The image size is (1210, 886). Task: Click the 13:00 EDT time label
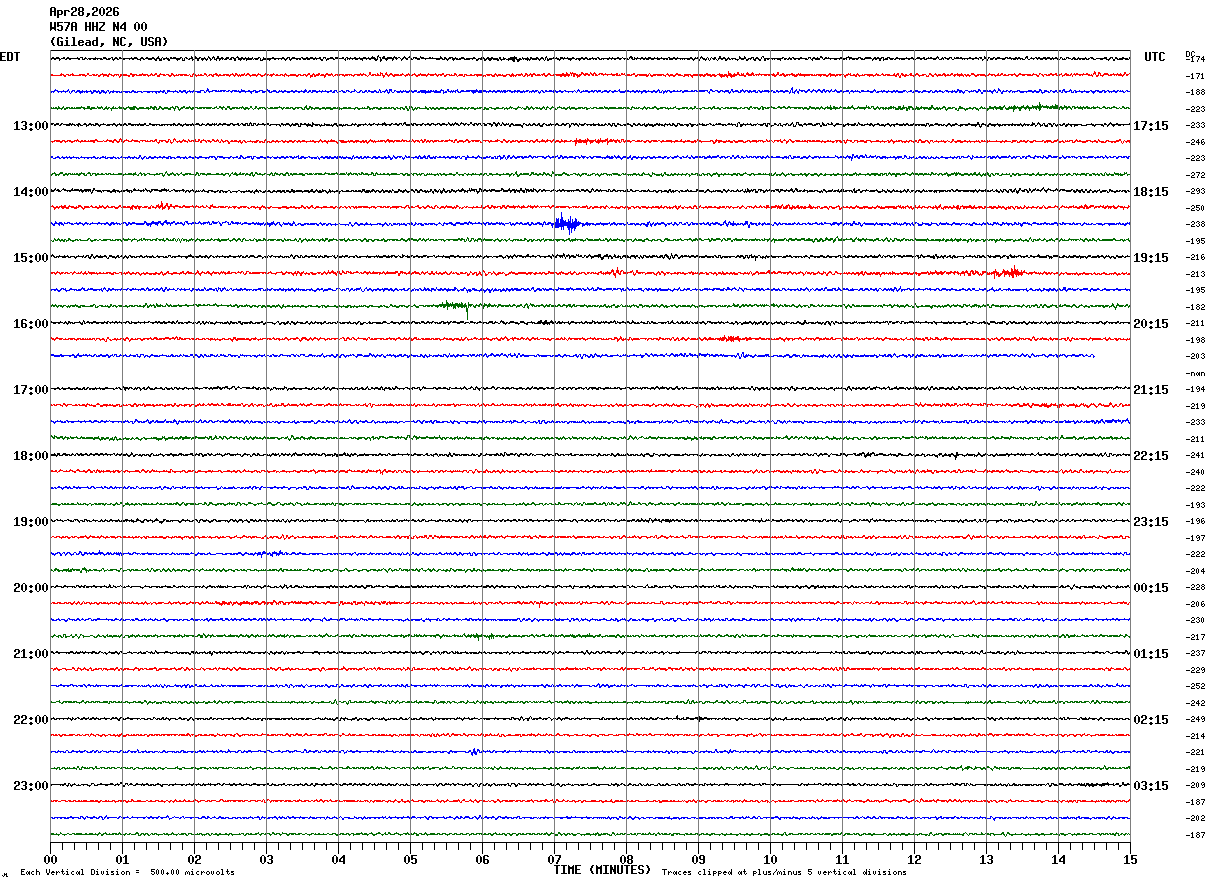click(x=30, y=126)
